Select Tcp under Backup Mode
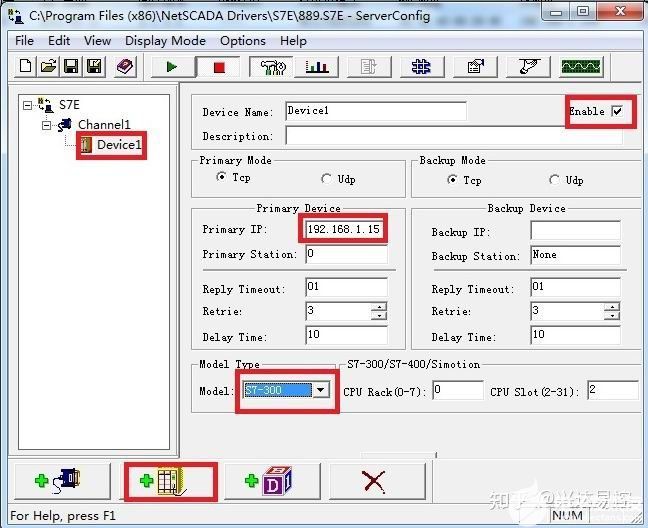This screenshot has height=528, width=648. pos(452,180)
